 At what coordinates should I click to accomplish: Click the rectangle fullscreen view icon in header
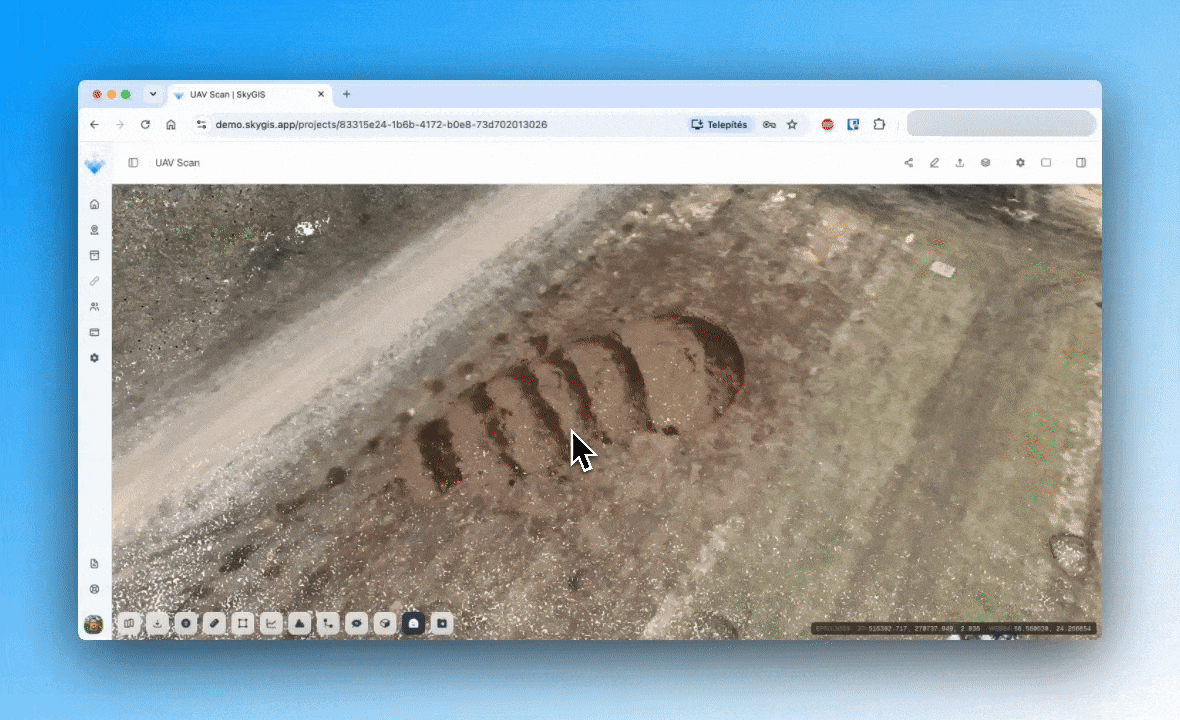[1046, 163]
